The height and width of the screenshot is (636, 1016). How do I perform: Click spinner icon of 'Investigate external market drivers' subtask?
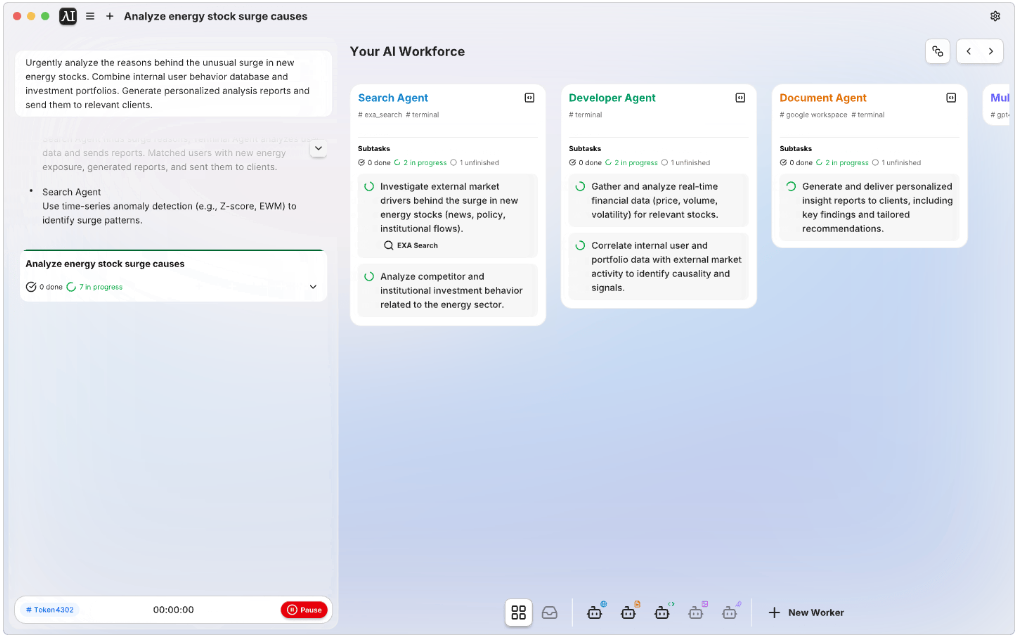click(369, 187)
